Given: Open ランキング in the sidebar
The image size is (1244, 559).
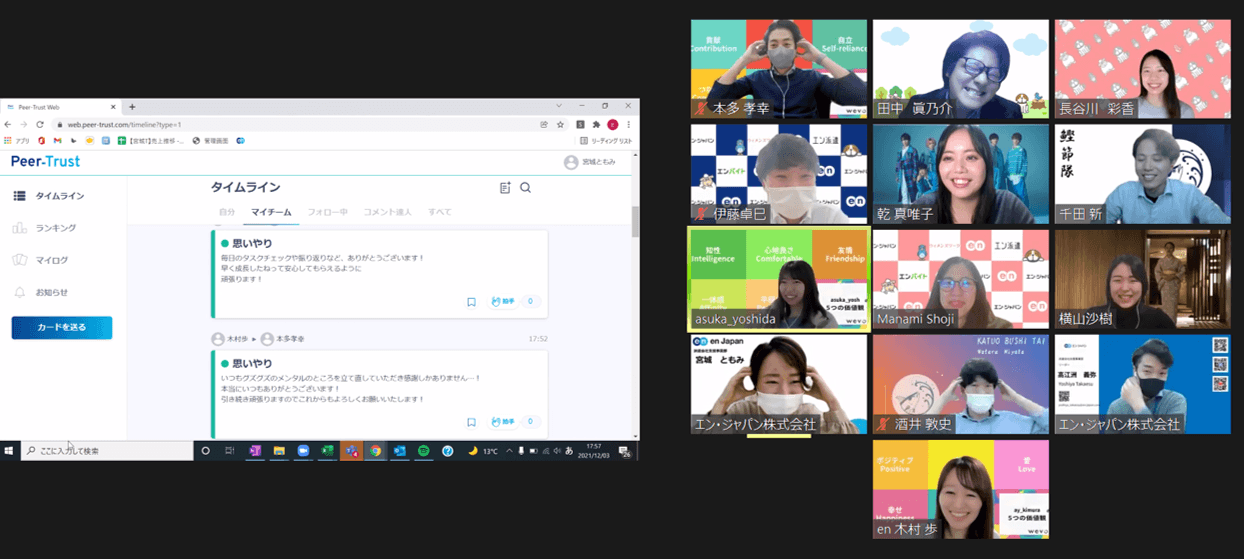Looking at the screenshot, I should [55, 228].
